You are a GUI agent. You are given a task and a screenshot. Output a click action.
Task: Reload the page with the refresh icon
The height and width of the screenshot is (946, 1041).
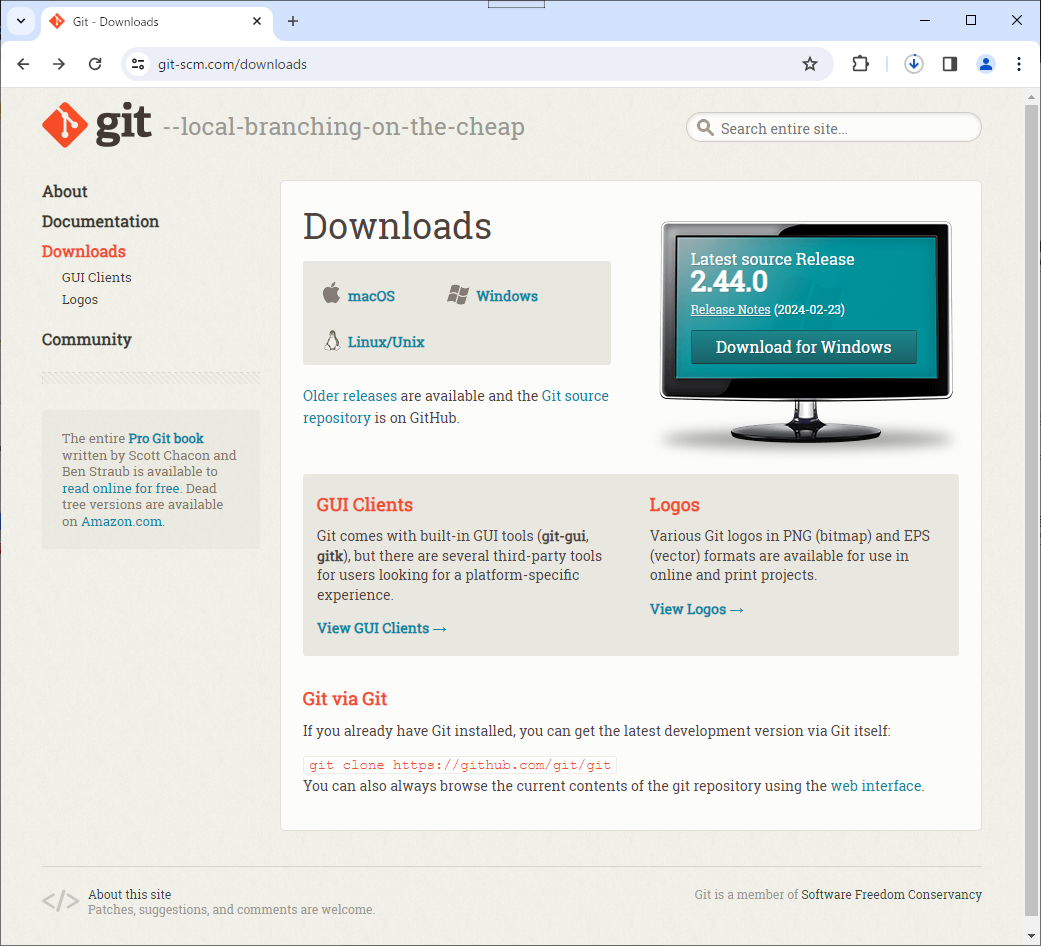pos(95,63)
